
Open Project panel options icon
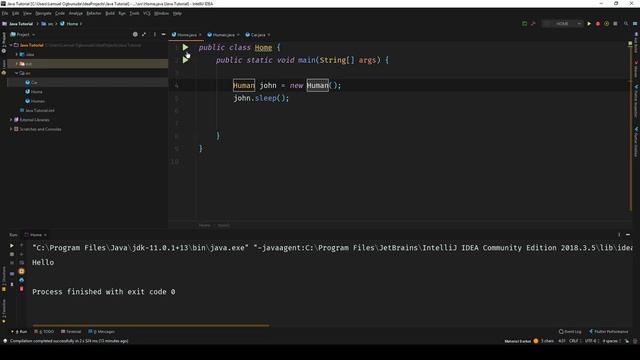coord(155,35)
